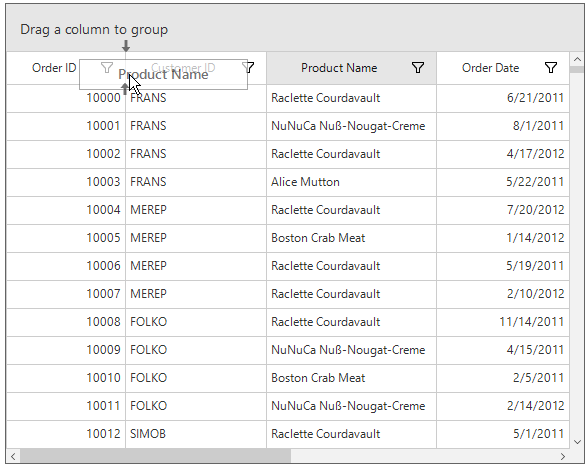Select Raclette Courdavault in row 10000
This screenshot has height=468, width=588.
[351, 98]
